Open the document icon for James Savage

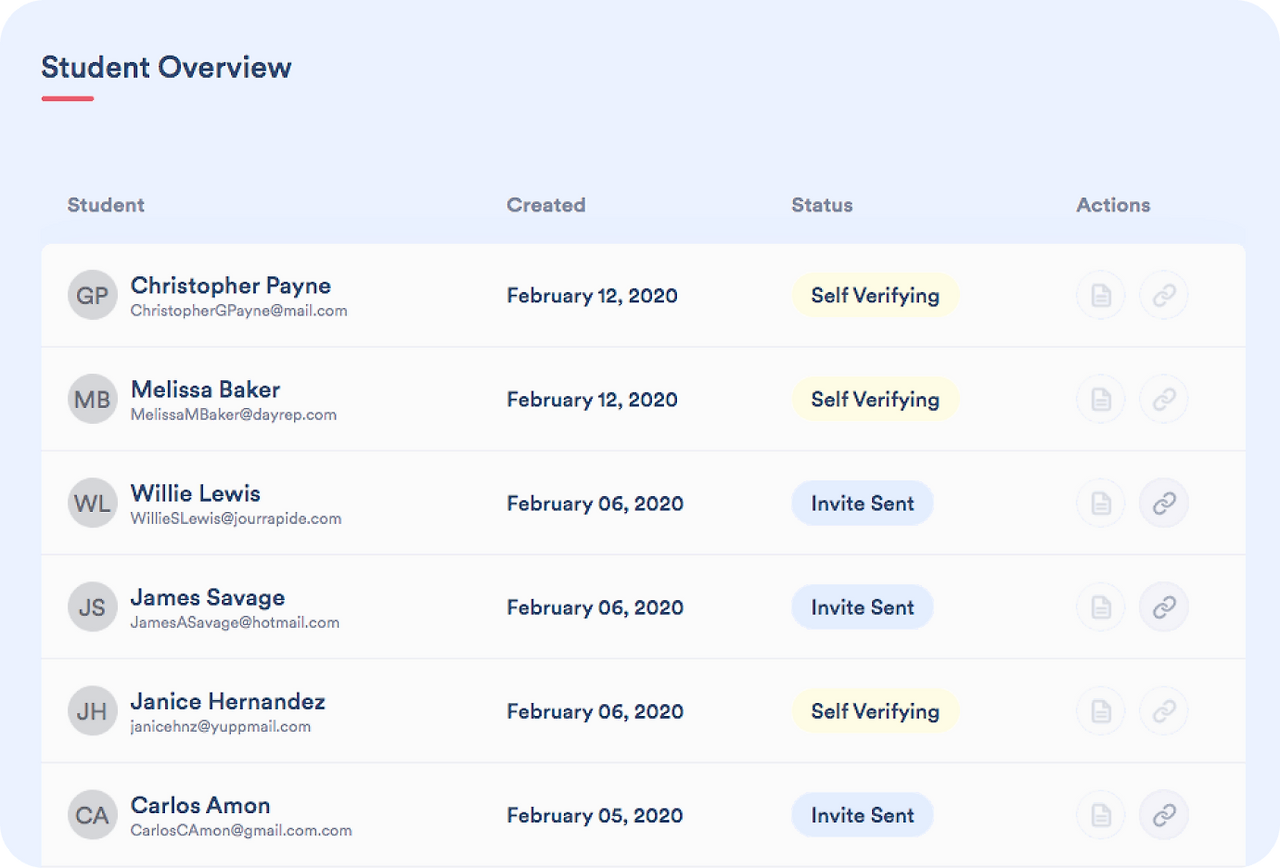tap(1100, 607)
